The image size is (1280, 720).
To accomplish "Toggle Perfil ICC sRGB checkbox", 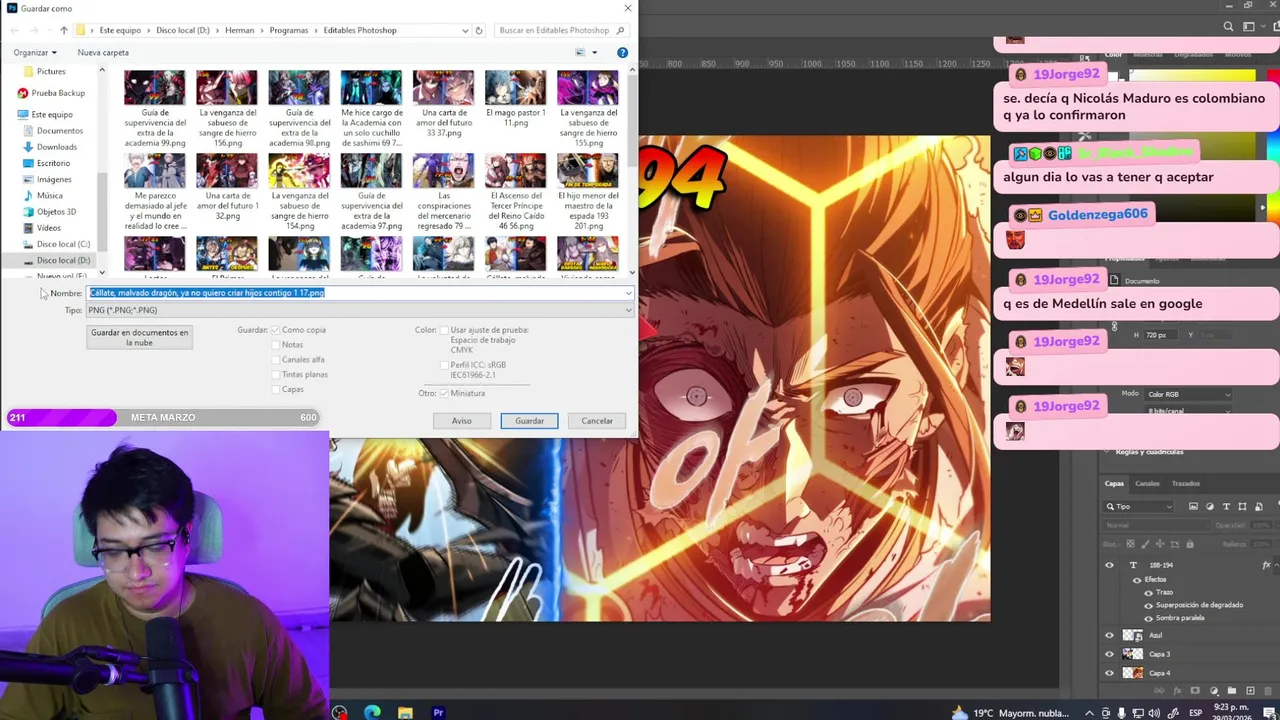I will [x=444, y=365].
